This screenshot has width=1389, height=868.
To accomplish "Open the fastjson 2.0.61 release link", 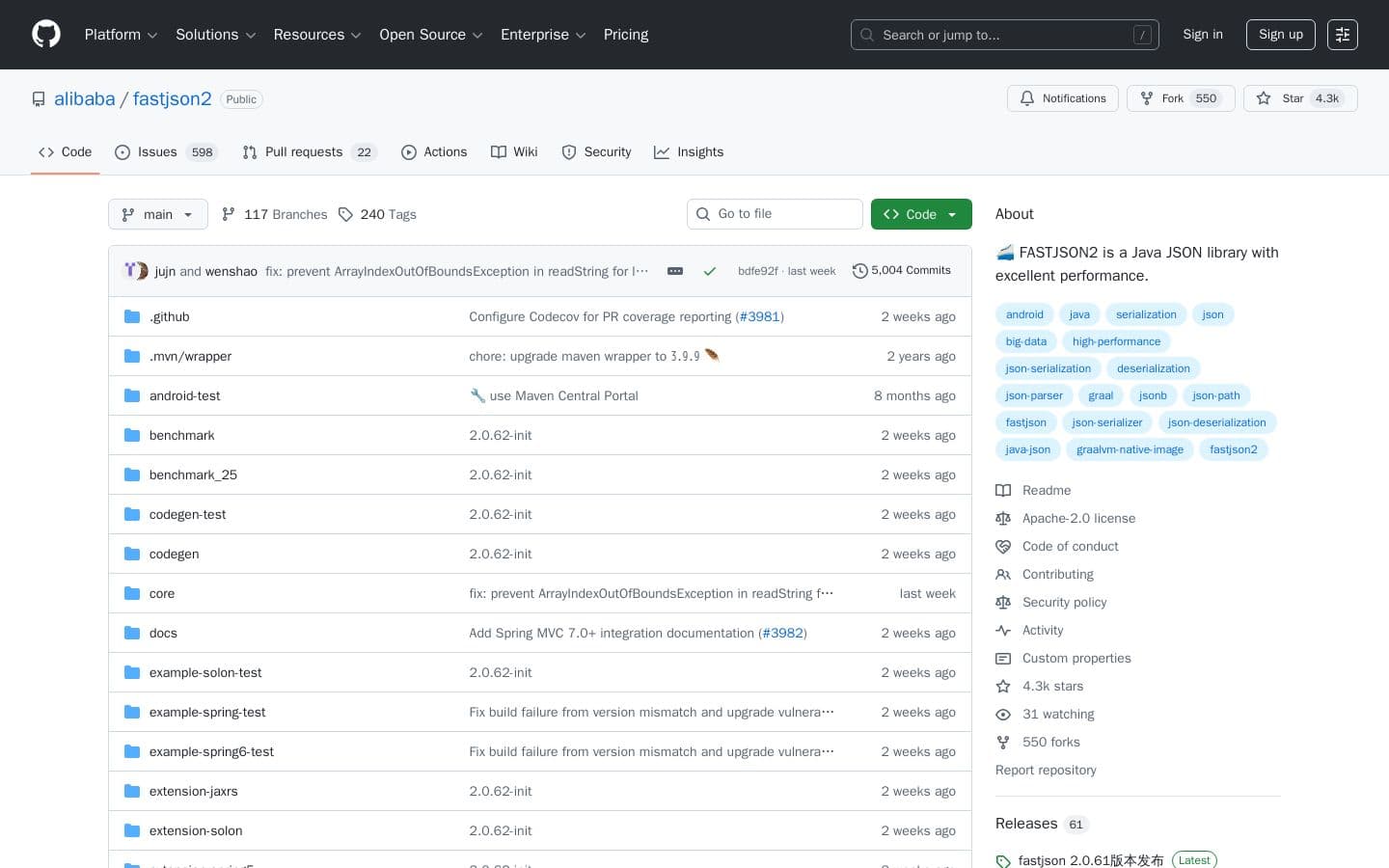I will coord(1091,860).
